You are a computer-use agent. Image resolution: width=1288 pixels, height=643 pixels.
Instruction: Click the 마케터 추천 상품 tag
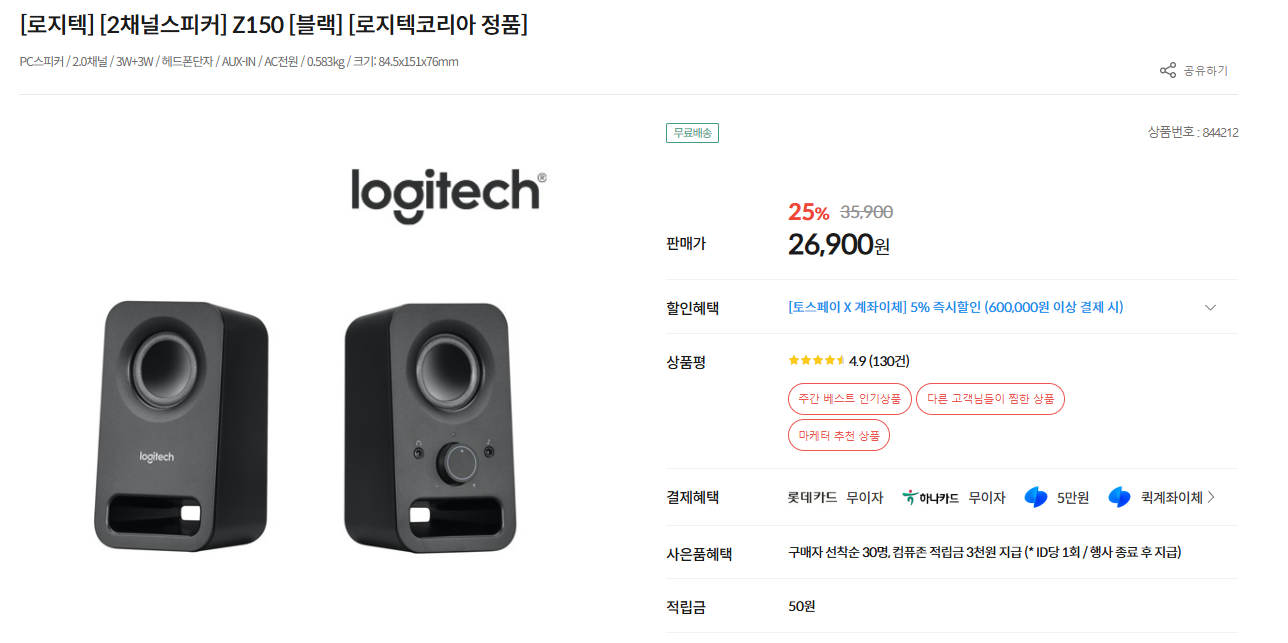tap(838, 435)
